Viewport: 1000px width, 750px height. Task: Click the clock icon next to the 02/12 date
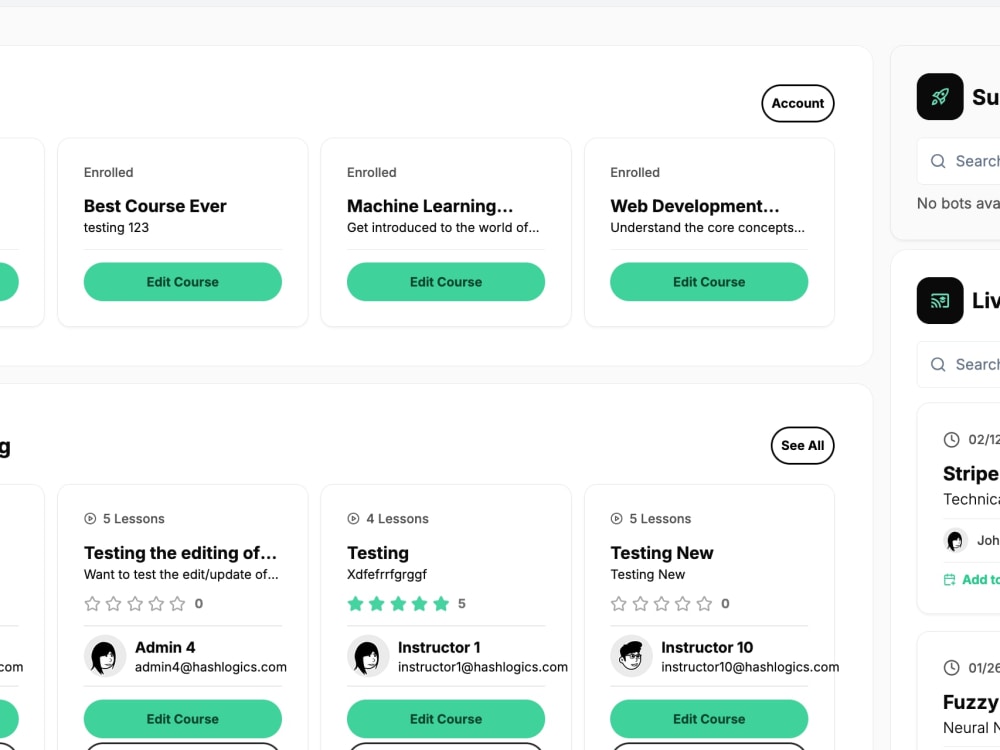coord(951,439)
